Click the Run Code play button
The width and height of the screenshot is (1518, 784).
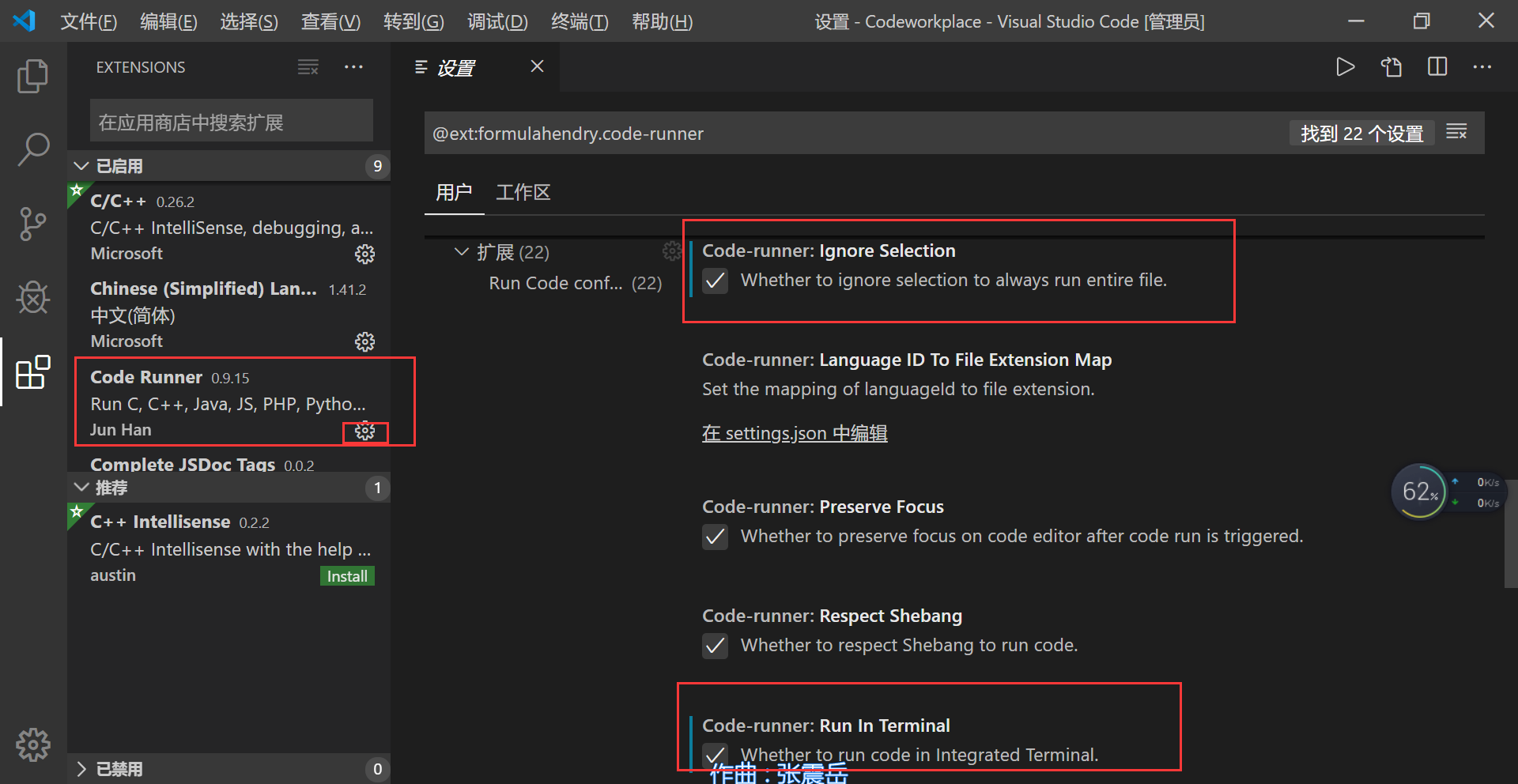(x=1345, y=67)
